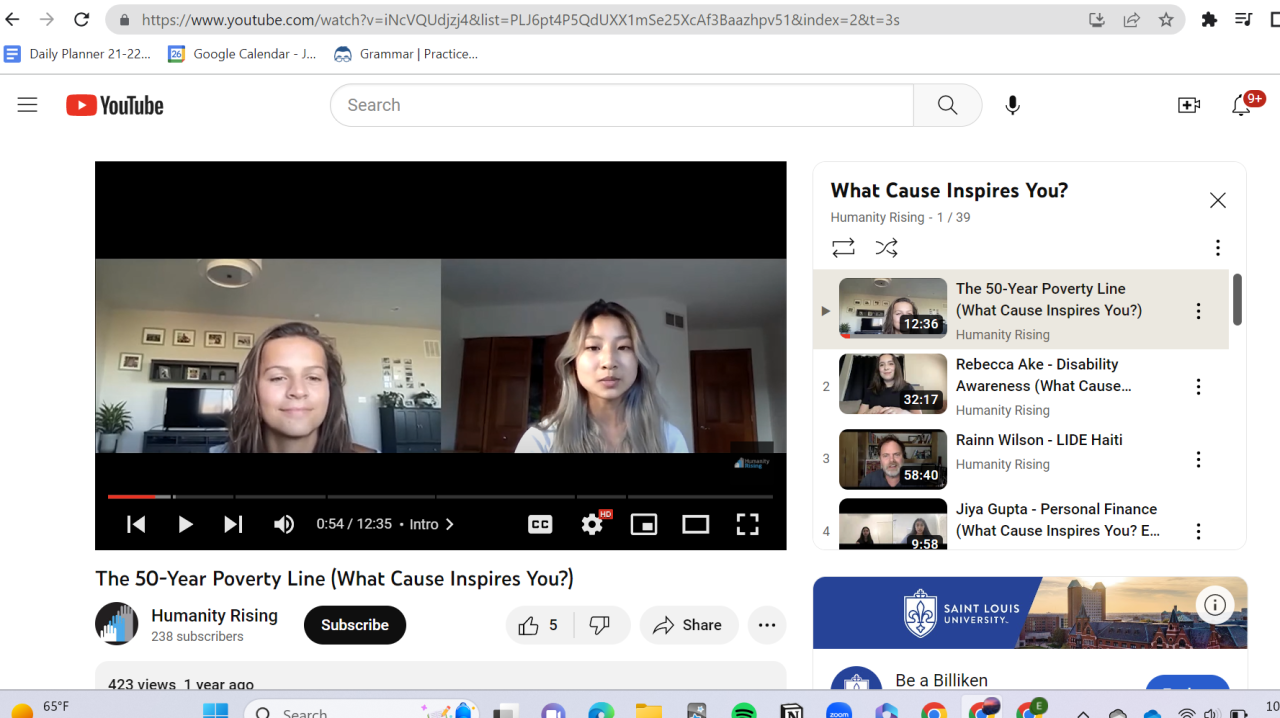Viewport: 1280px width, 718px height.
Task: Open the player settings gear
Action: [x=592, y=524]
